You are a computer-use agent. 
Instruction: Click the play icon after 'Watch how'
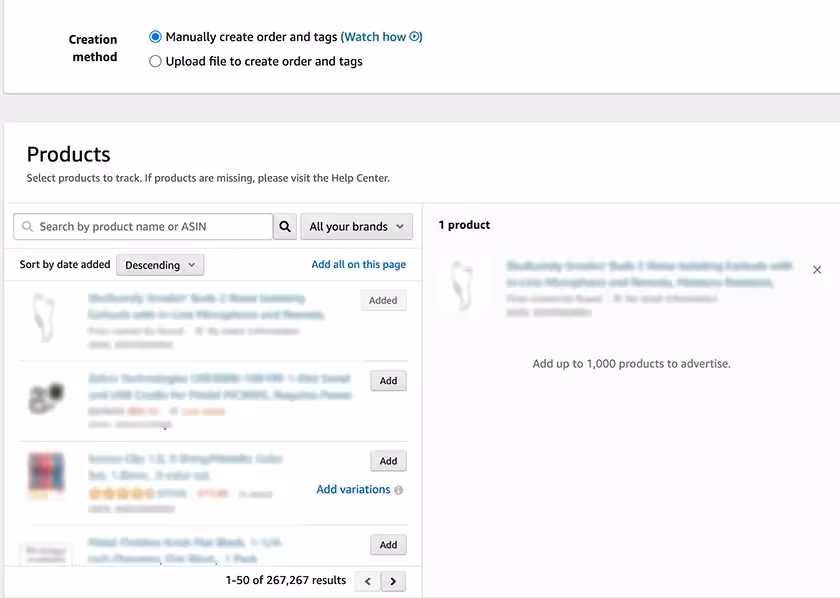click(x=414, y=36)
